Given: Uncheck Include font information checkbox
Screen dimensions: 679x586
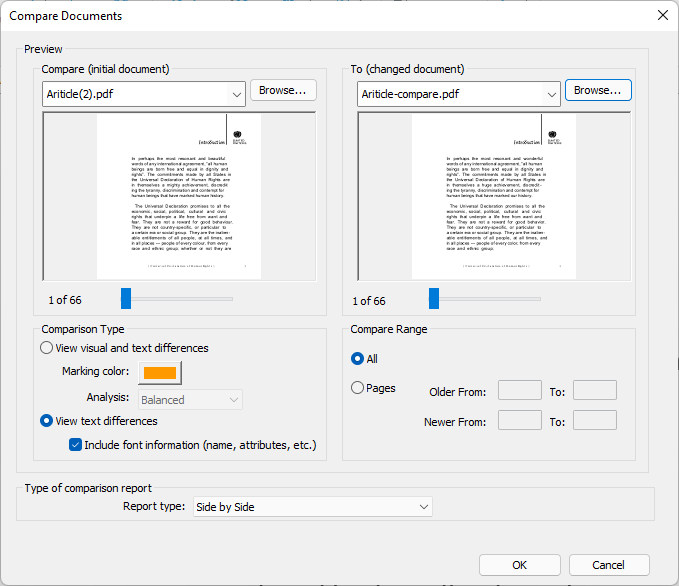Looking at the screenshot, I should coord(75,445).
